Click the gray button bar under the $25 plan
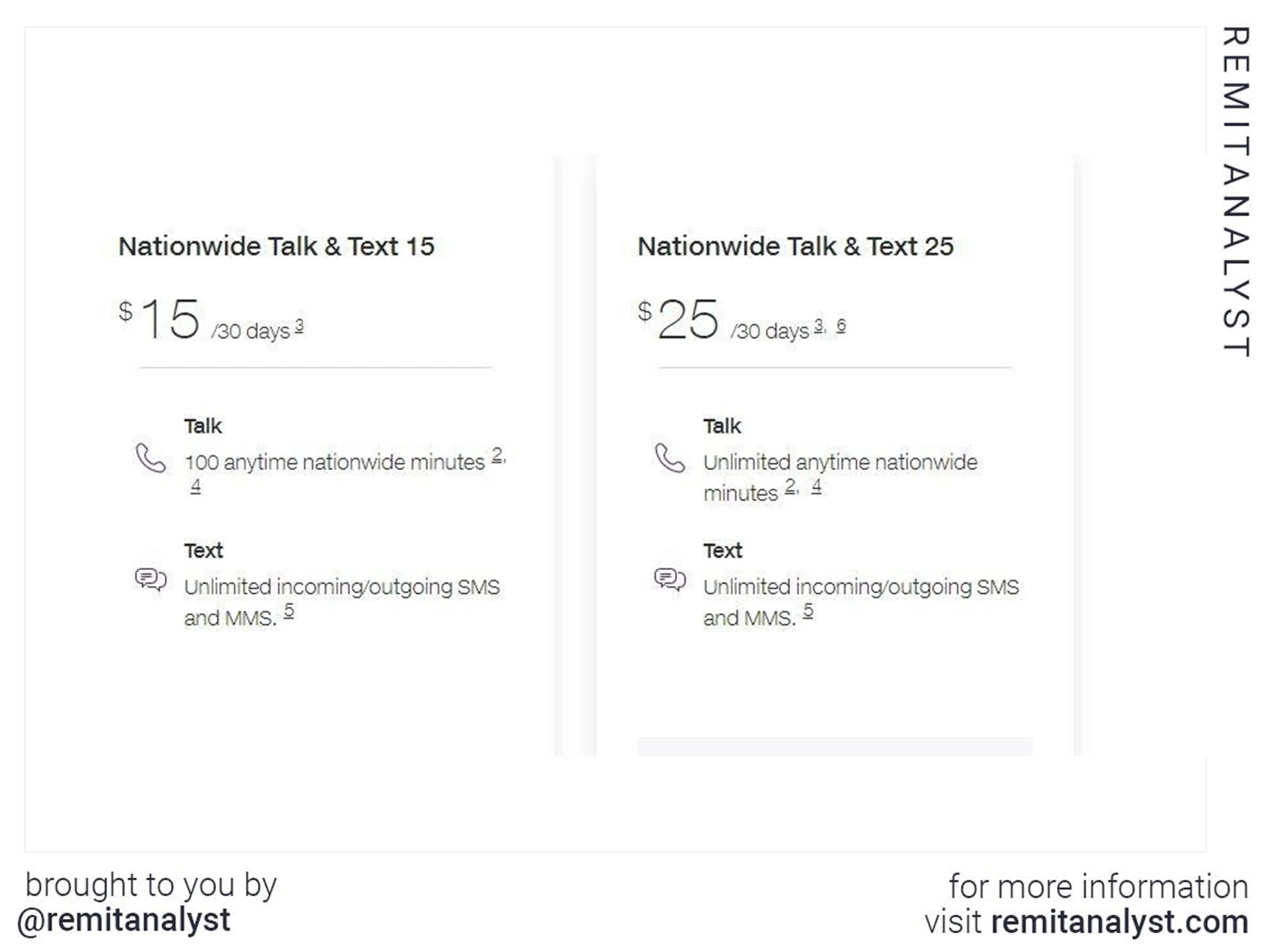This screenshot has width=1269, height=952. pos(835,747)
